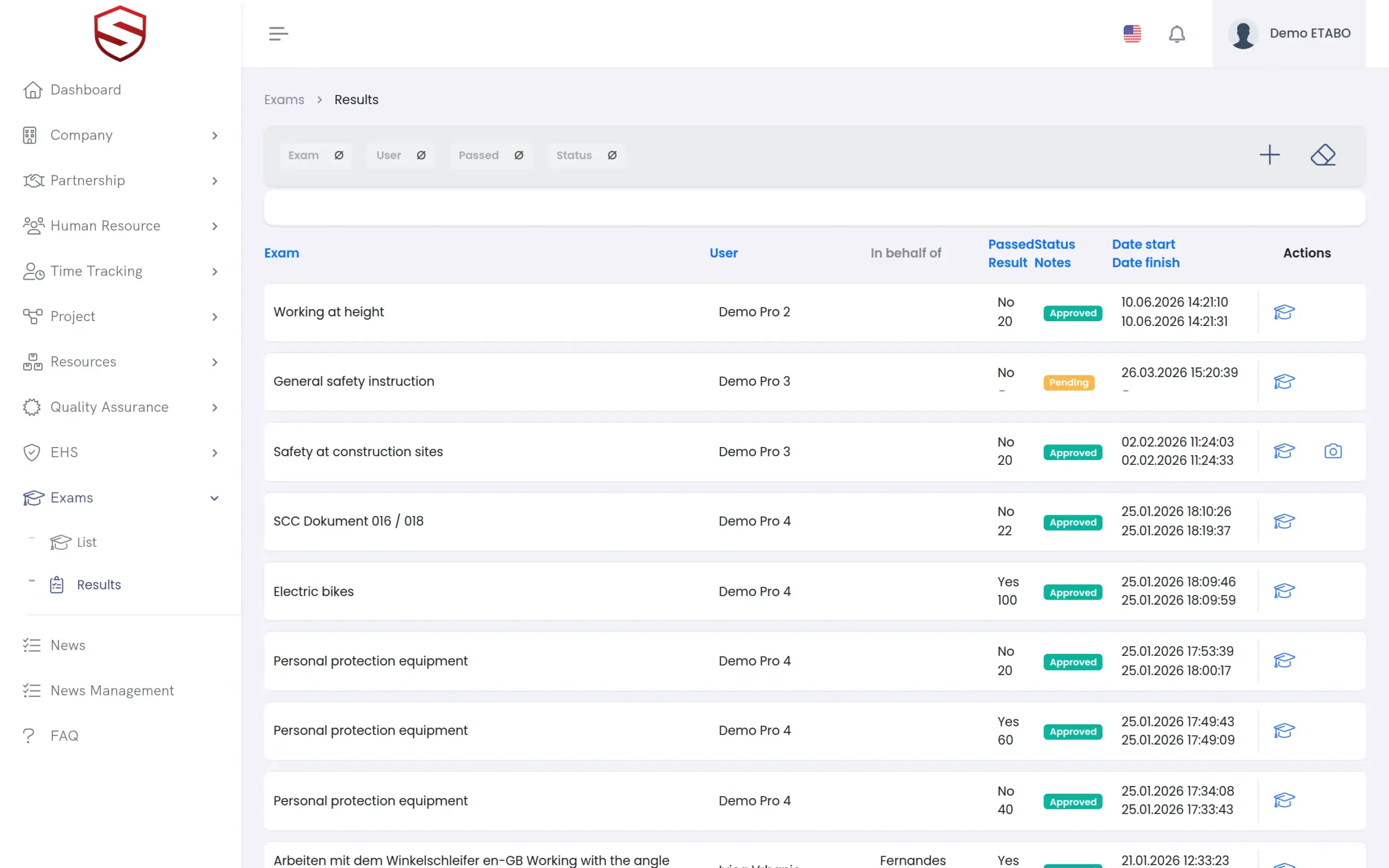The width and height of the screenshot is (1389, 868).
Task: Click the company shield logo
Action: pyautogui.click(x=120, y=33)
